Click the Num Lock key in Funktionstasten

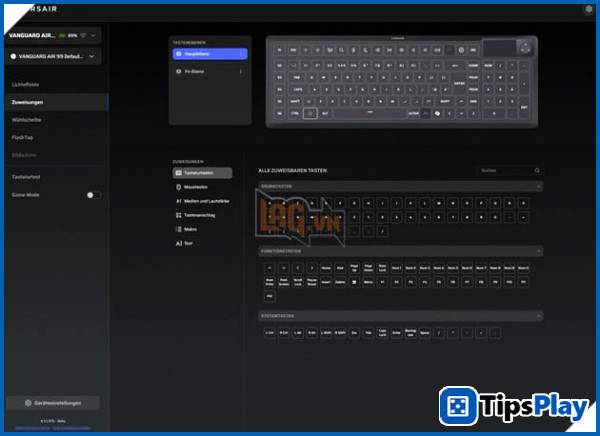[382, 268]
